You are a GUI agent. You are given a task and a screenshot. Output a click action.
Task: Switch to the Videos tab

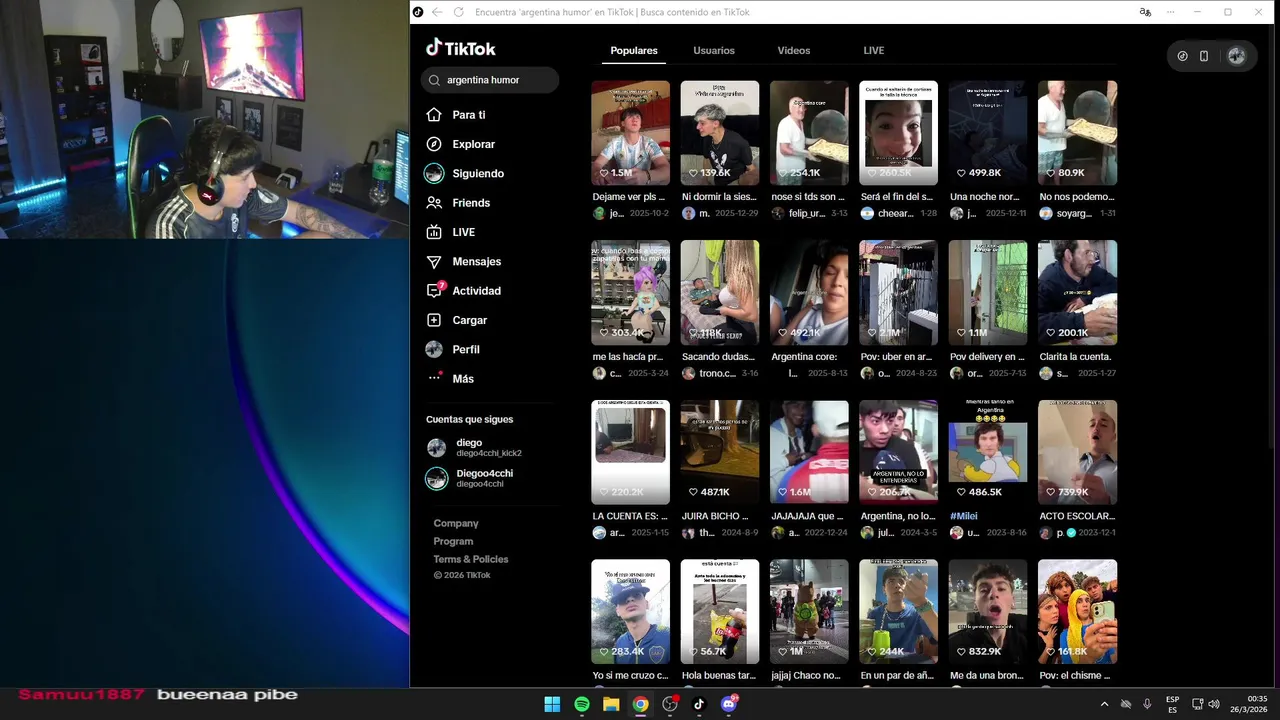pyautogui.click(x=794, y=50)
